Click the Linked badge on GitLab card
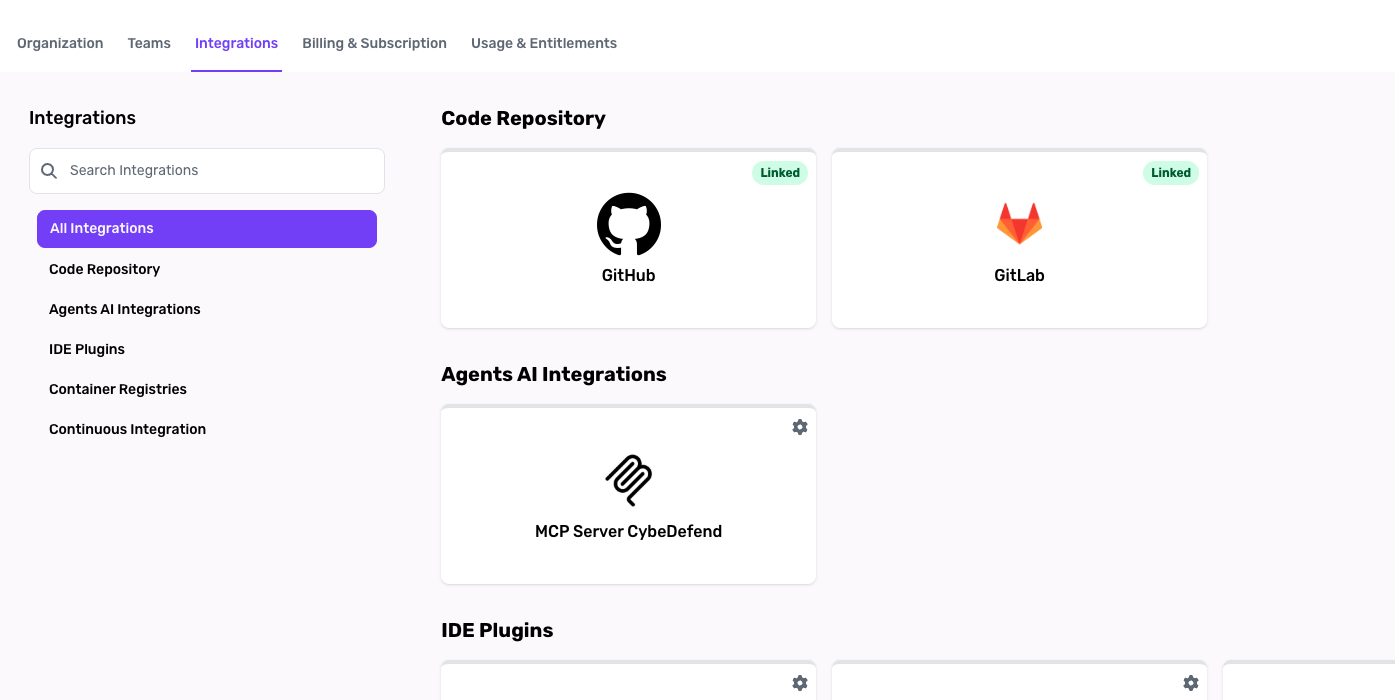Screen dimensions: 1395x700 1171,173
